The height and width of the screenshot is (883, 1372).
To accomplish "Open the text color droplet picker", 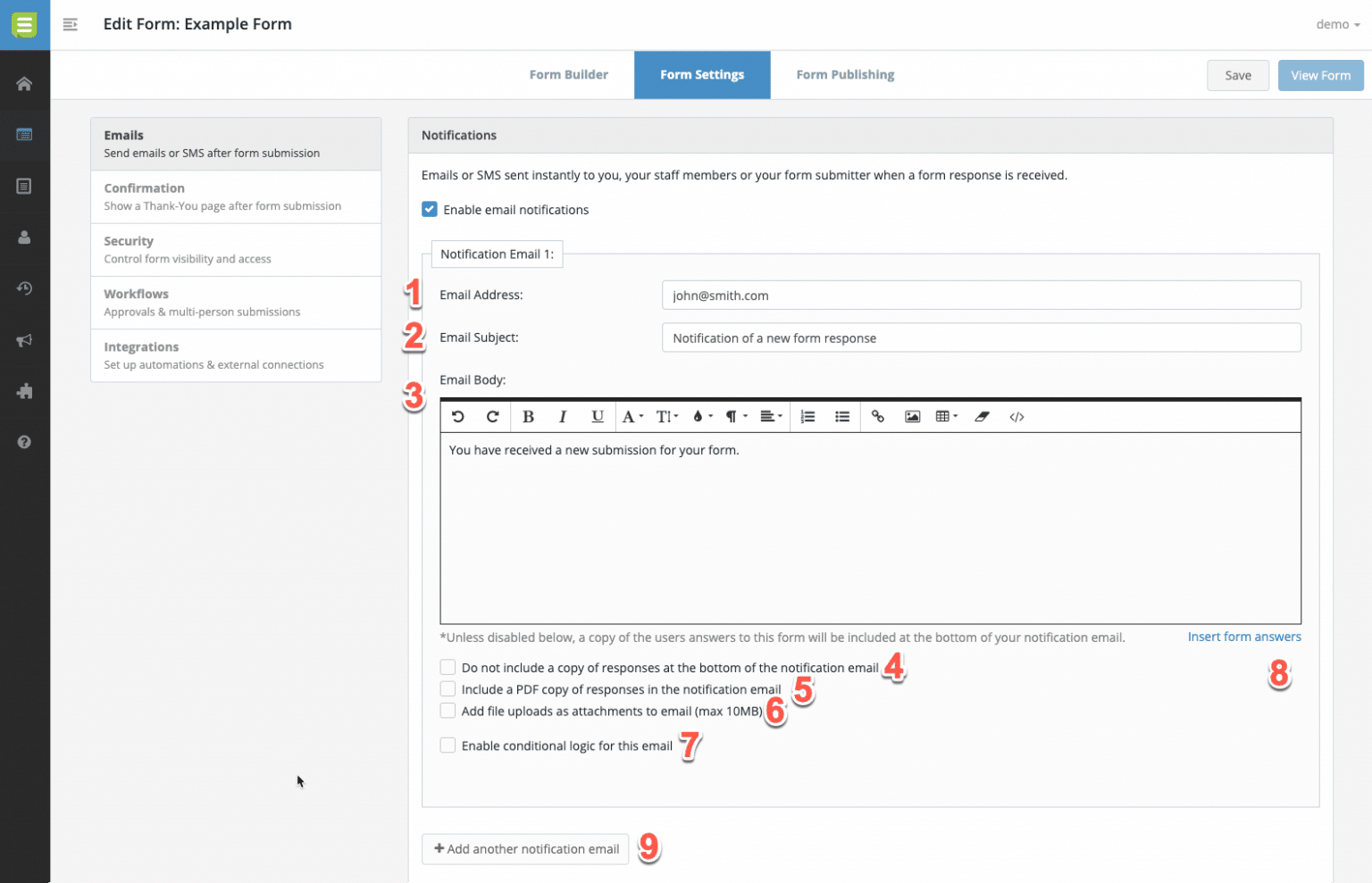I will coord(701,416).
